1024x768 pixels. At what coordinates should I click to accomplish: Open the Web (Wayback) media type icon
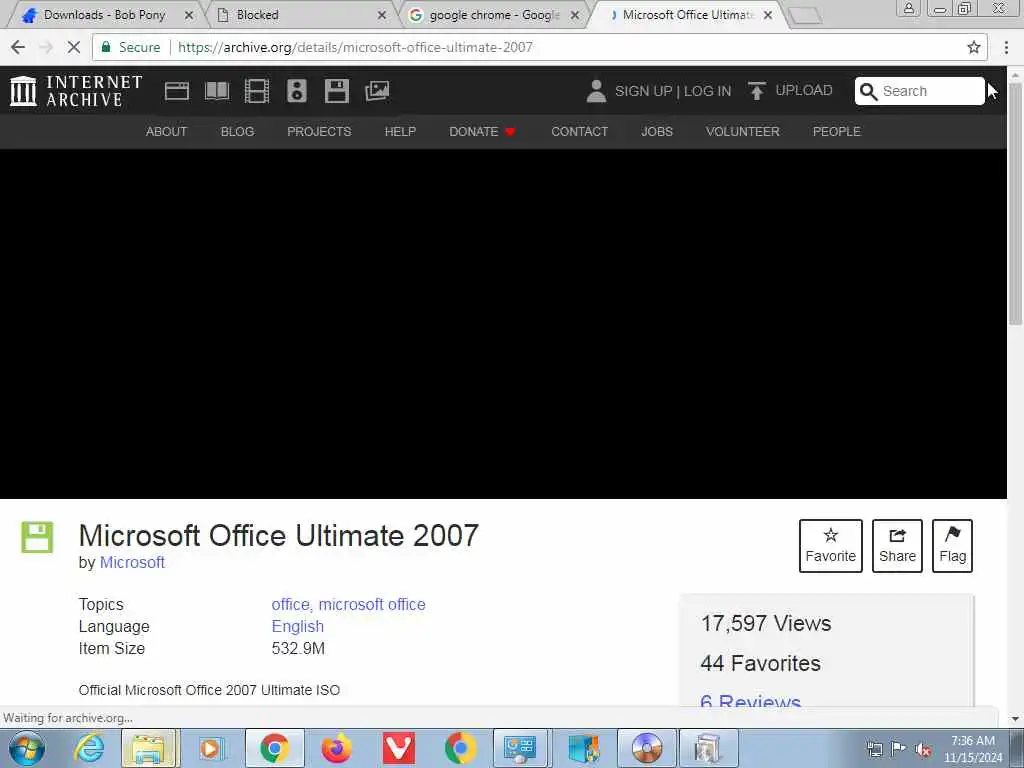click(176, 91)
